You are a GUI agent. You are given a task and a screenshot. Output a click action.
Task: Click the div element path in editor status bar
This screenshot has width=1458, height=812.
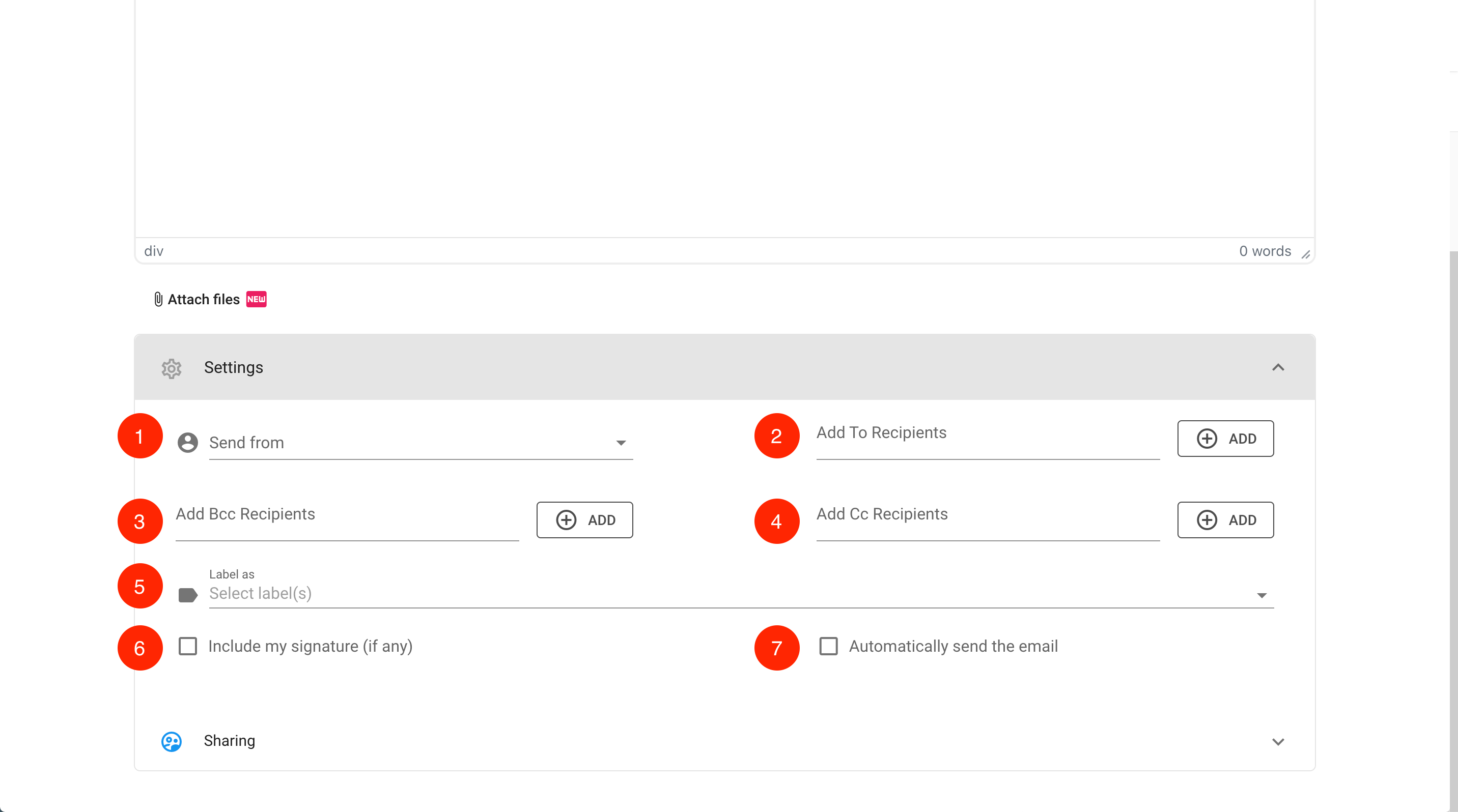[x=153, y=251]
